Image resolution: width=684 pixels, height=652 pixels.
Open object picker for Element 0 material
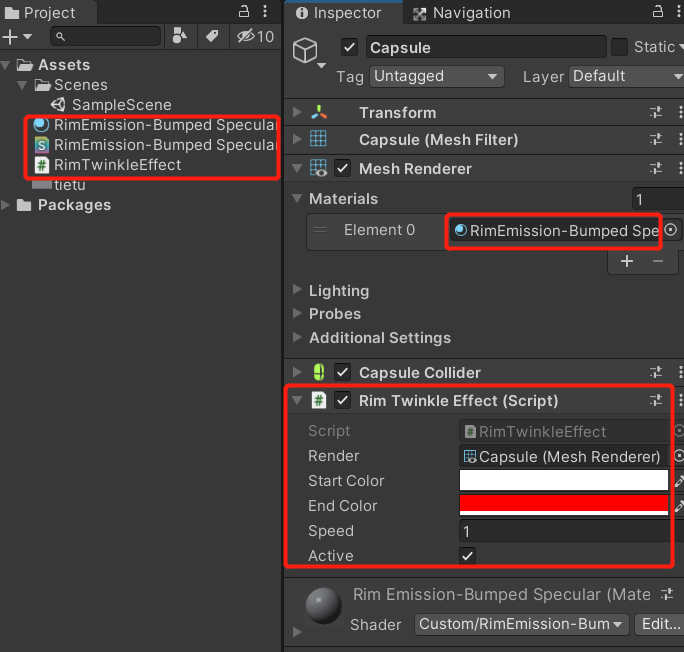click(x=671, y=230)
